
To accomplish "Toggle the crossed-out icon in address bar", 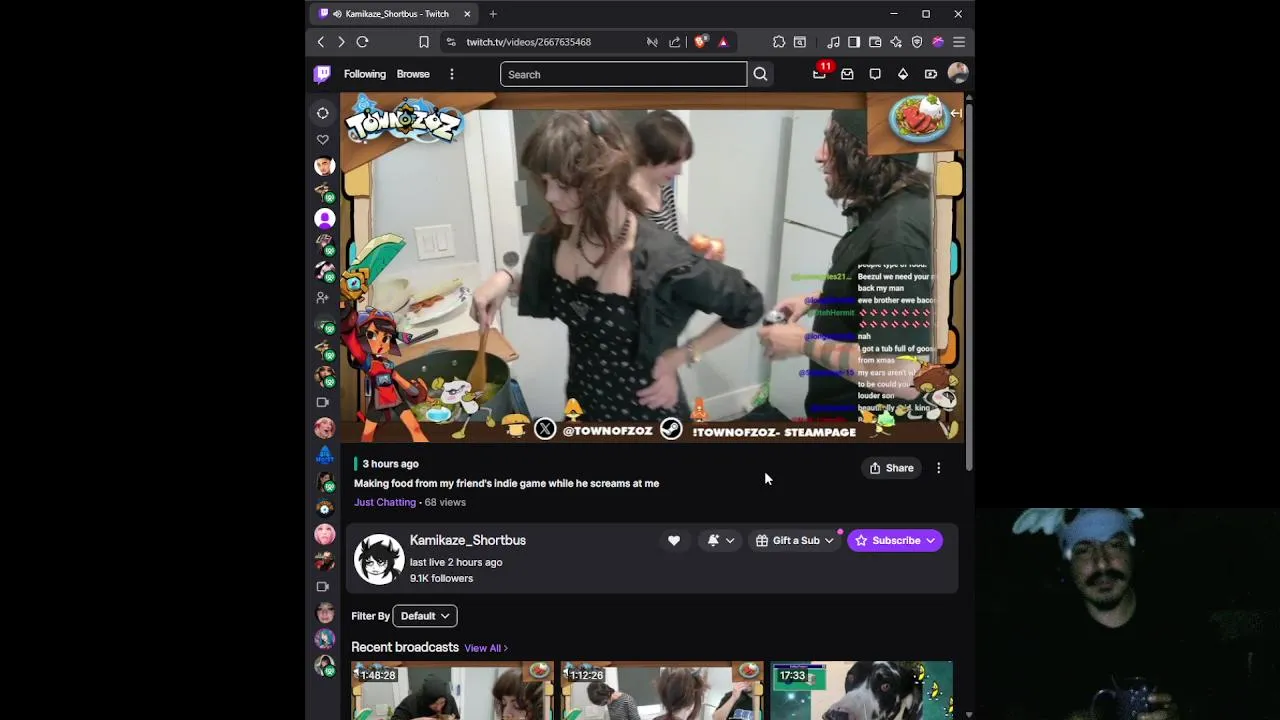I will point(652,42).
